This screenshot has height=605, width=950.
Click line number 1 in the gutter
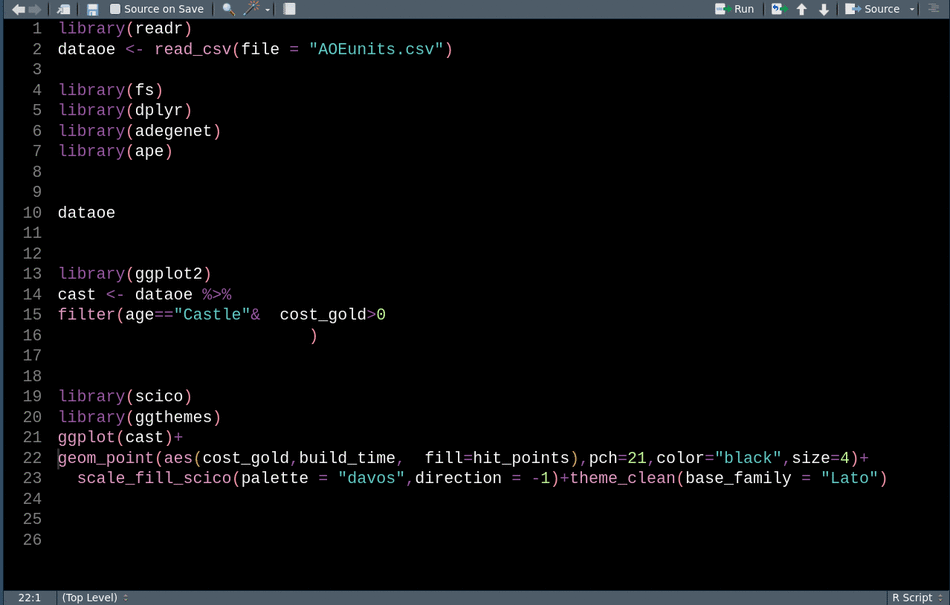pos(37,28)
